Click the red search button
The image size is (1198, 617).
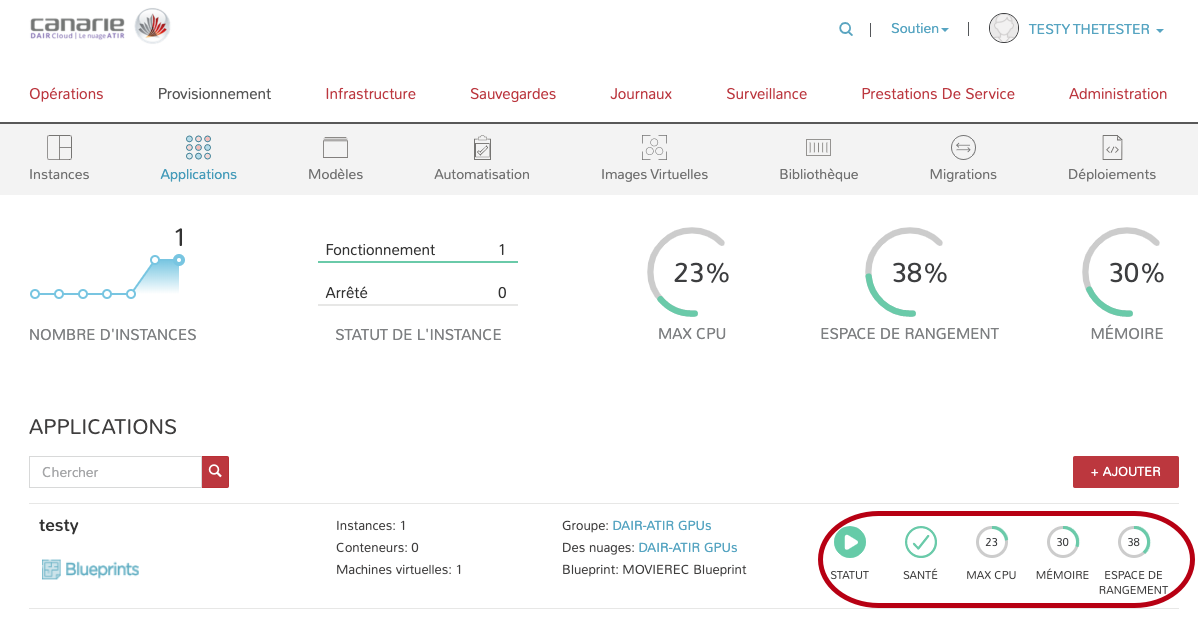[x=215, y=472]
